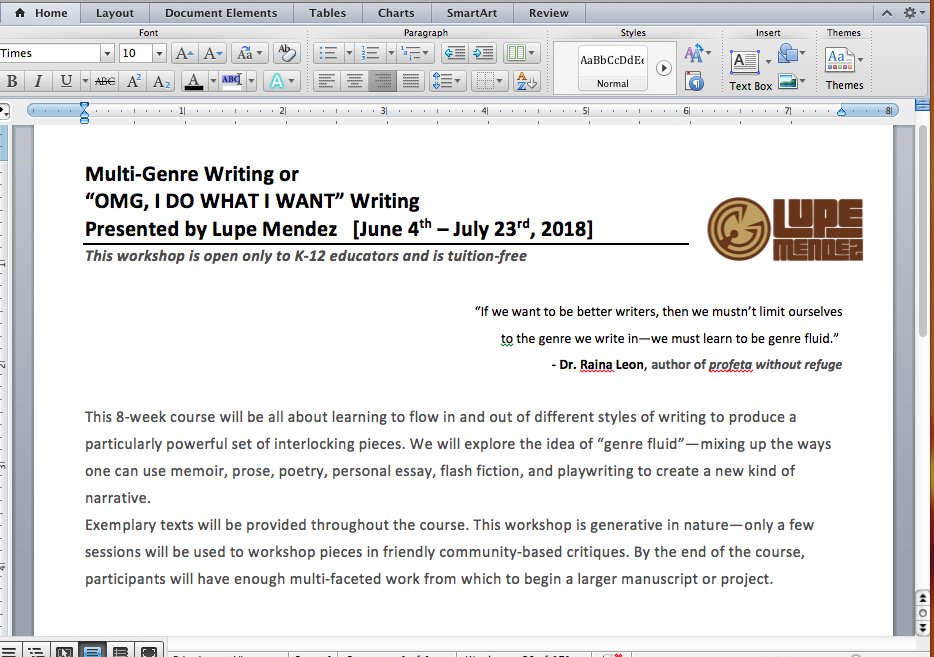Select the Normal style
Viewport: 934px width, 657px height.
point(613,68)
